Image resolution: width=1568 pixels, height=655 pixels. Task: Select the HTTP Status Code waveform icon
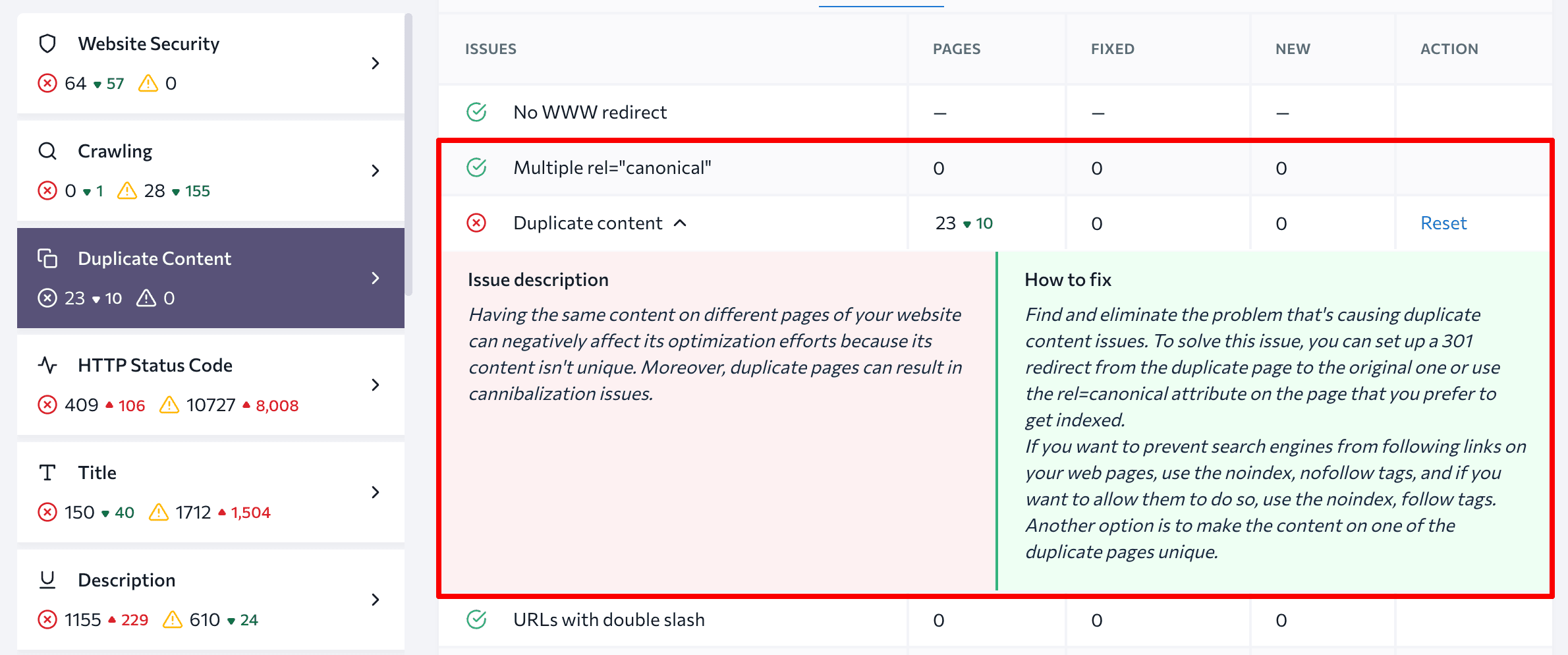47,365
